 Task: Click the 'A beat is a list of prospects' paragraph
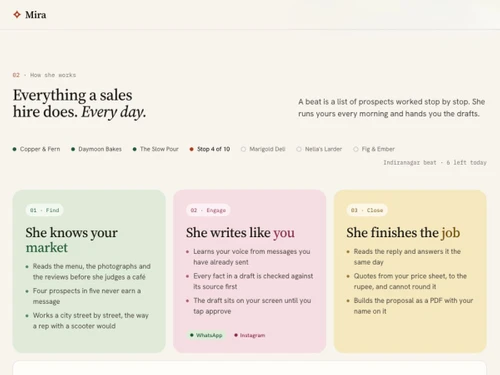point(392,108)
